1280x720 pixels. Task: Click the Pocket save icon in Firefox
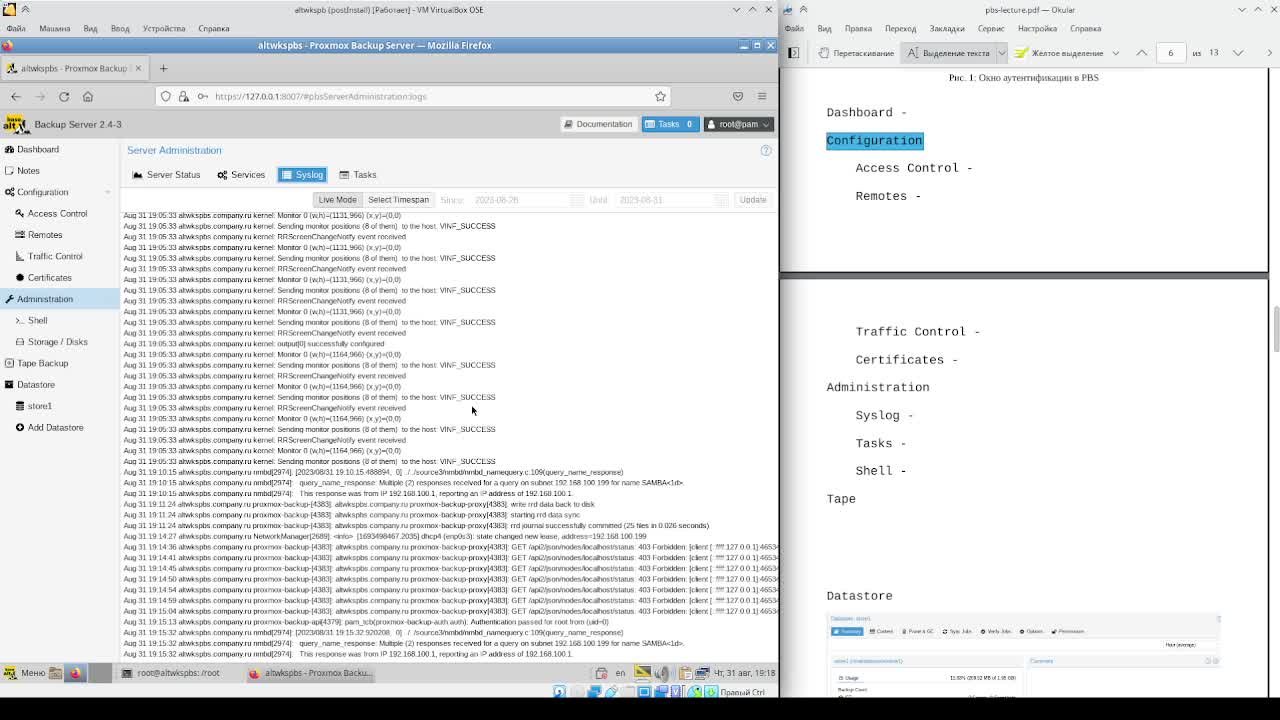[738, 96]
